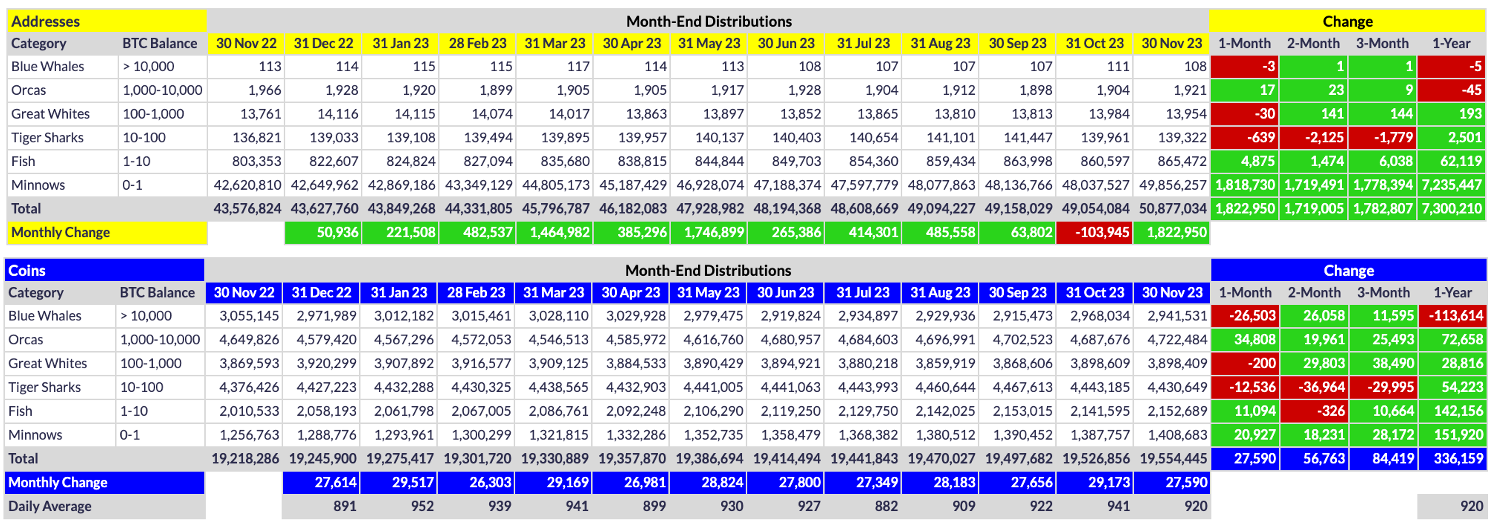Select the 882 daily average cell

point(863,506)
